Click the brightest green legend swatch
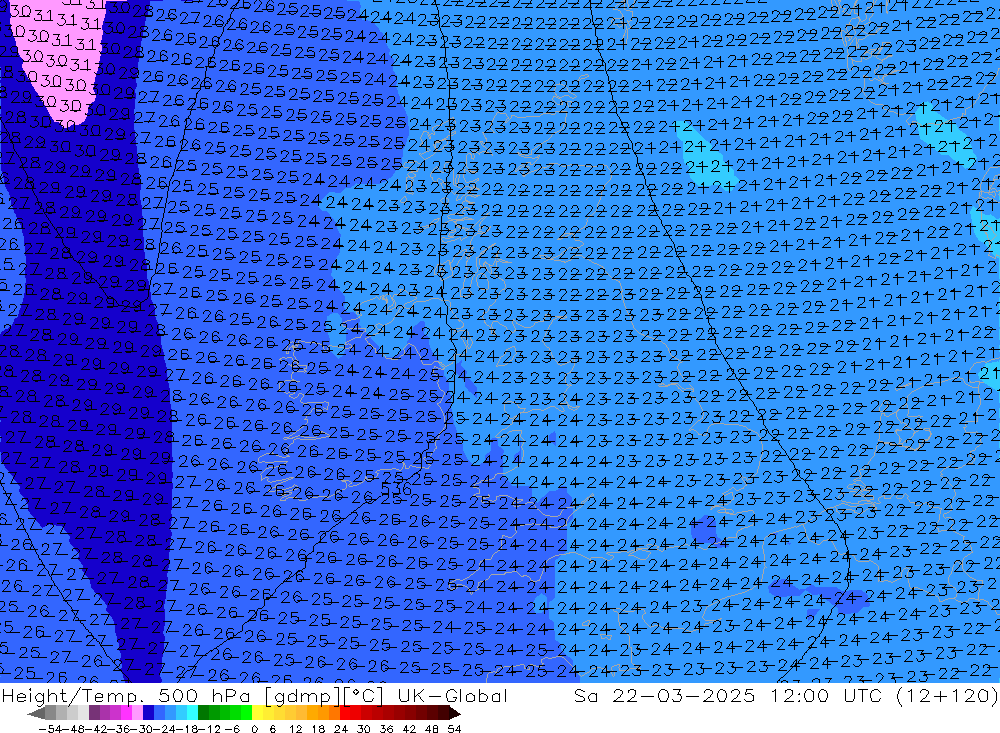Viewport: 1000px width, 733px height. click(246, 712)
